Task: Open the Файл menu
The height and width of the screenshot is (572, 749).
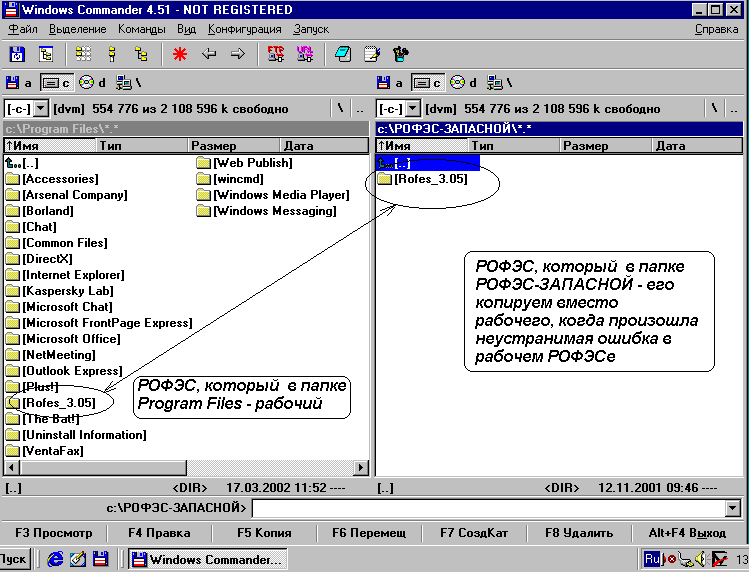Action: 23,29
